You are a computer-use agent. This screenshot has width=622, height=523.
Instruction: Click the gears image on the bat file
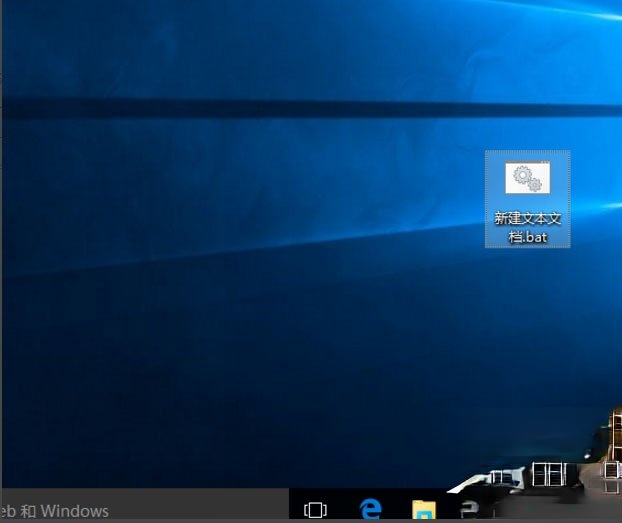pyautogui.click(x=527, y=179)
